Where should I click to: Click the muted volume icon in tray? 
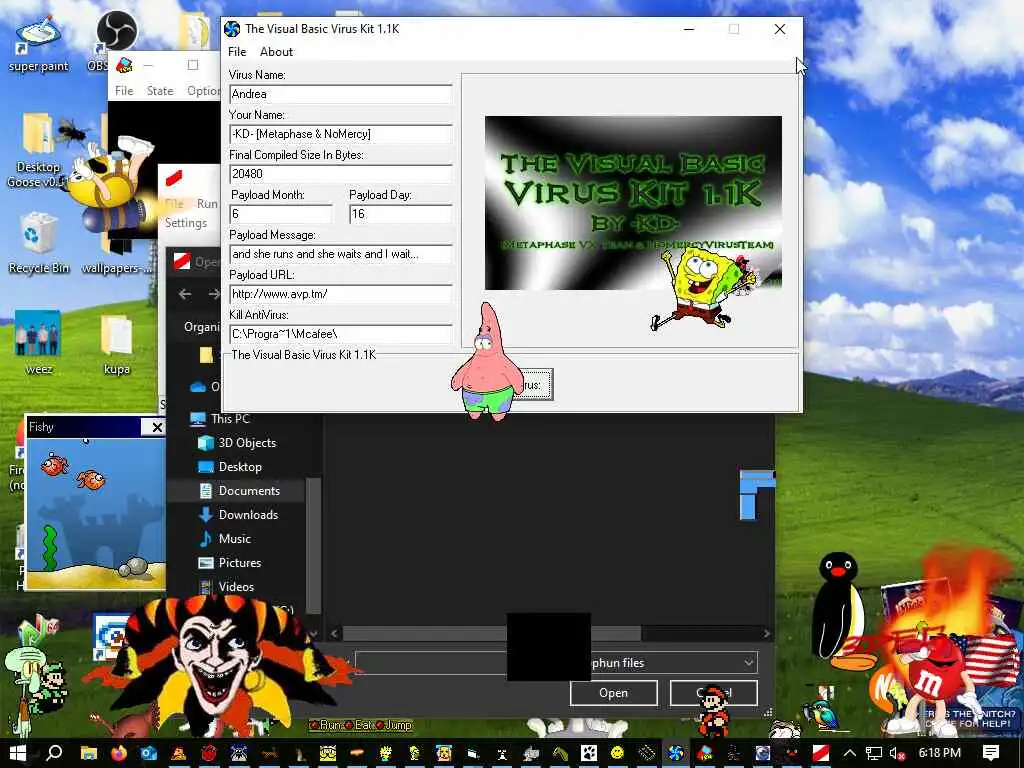coord(899,753)
